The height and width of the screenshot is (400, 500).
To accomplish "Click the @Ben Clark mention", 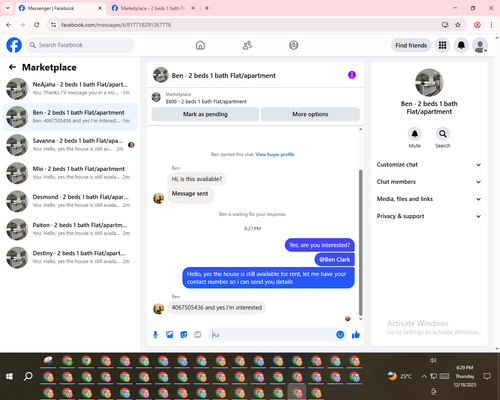I will point(335,259).
